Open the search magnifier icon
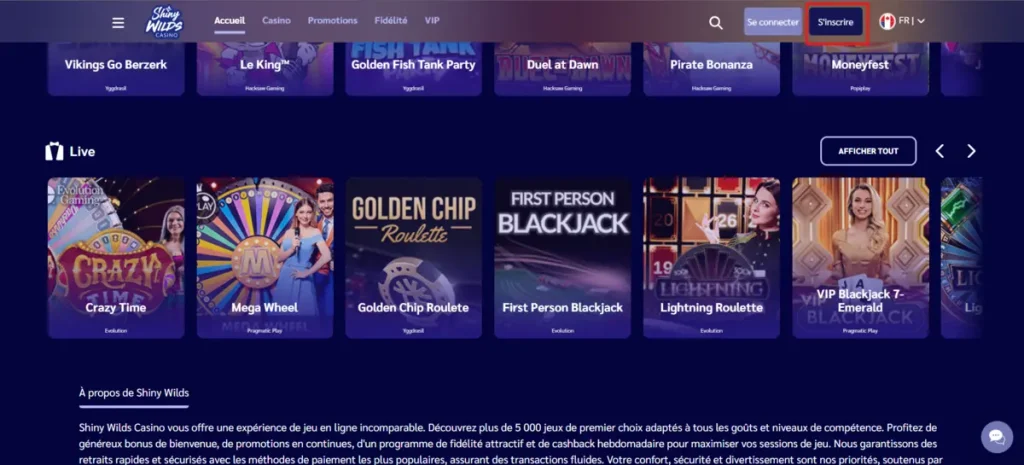 pos(716,23)
